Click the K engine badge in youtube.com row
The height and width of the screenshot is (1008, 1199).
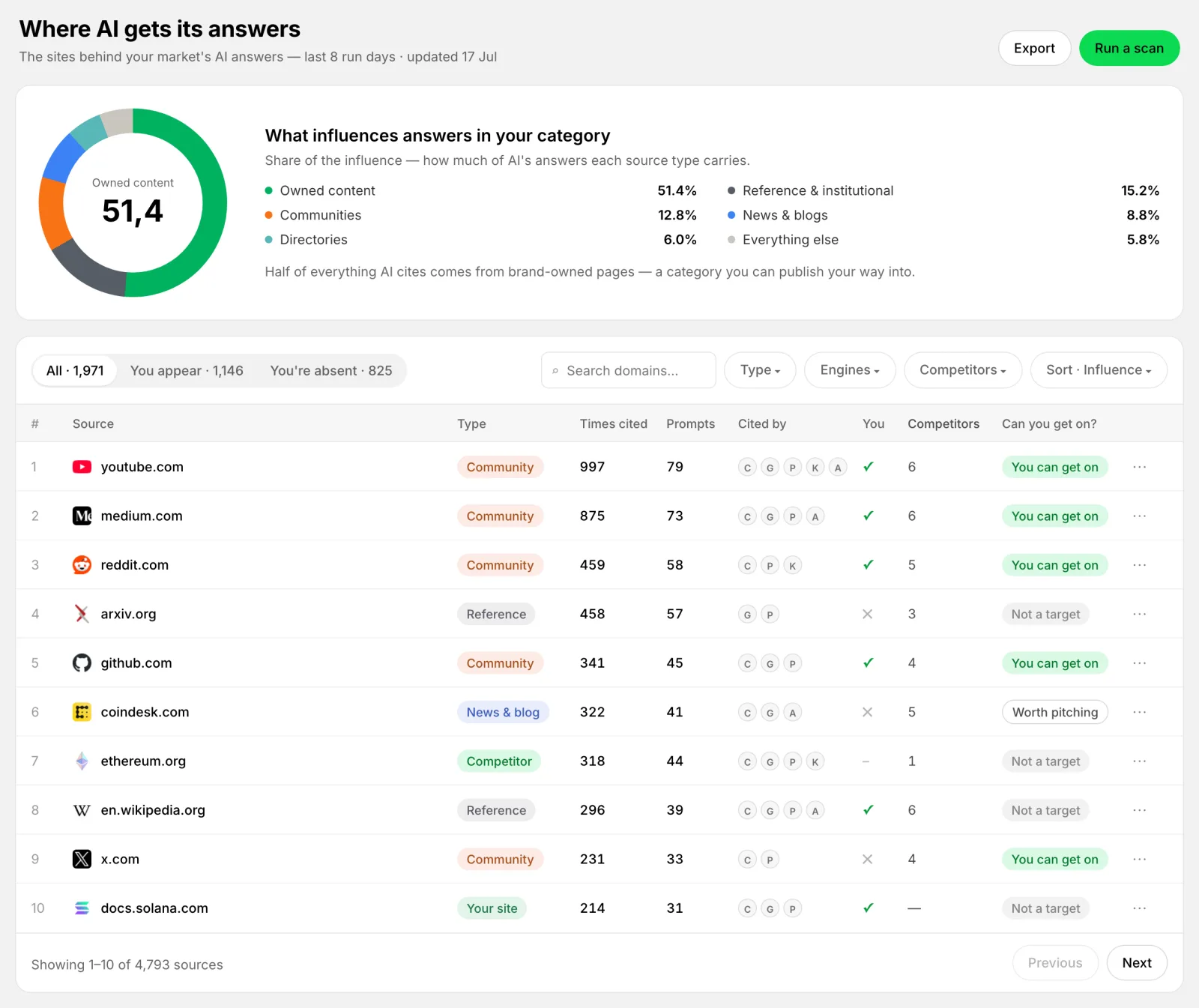click(815, 468)
